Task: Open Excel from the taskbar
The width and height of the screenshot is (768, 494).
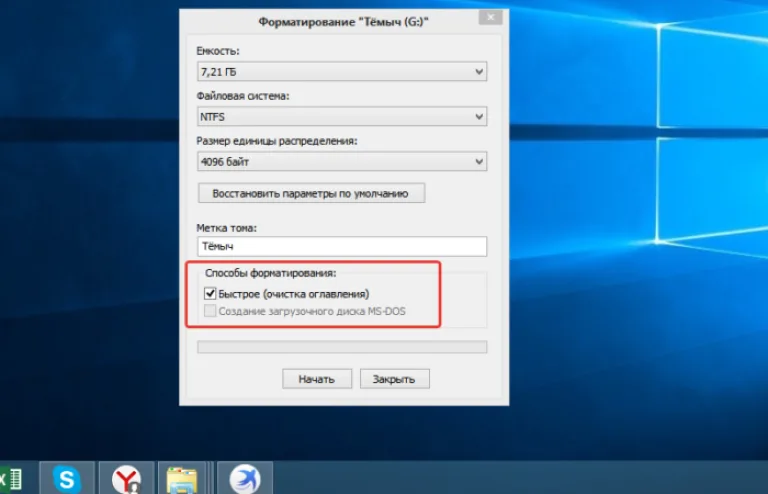Action: [11, 478]
